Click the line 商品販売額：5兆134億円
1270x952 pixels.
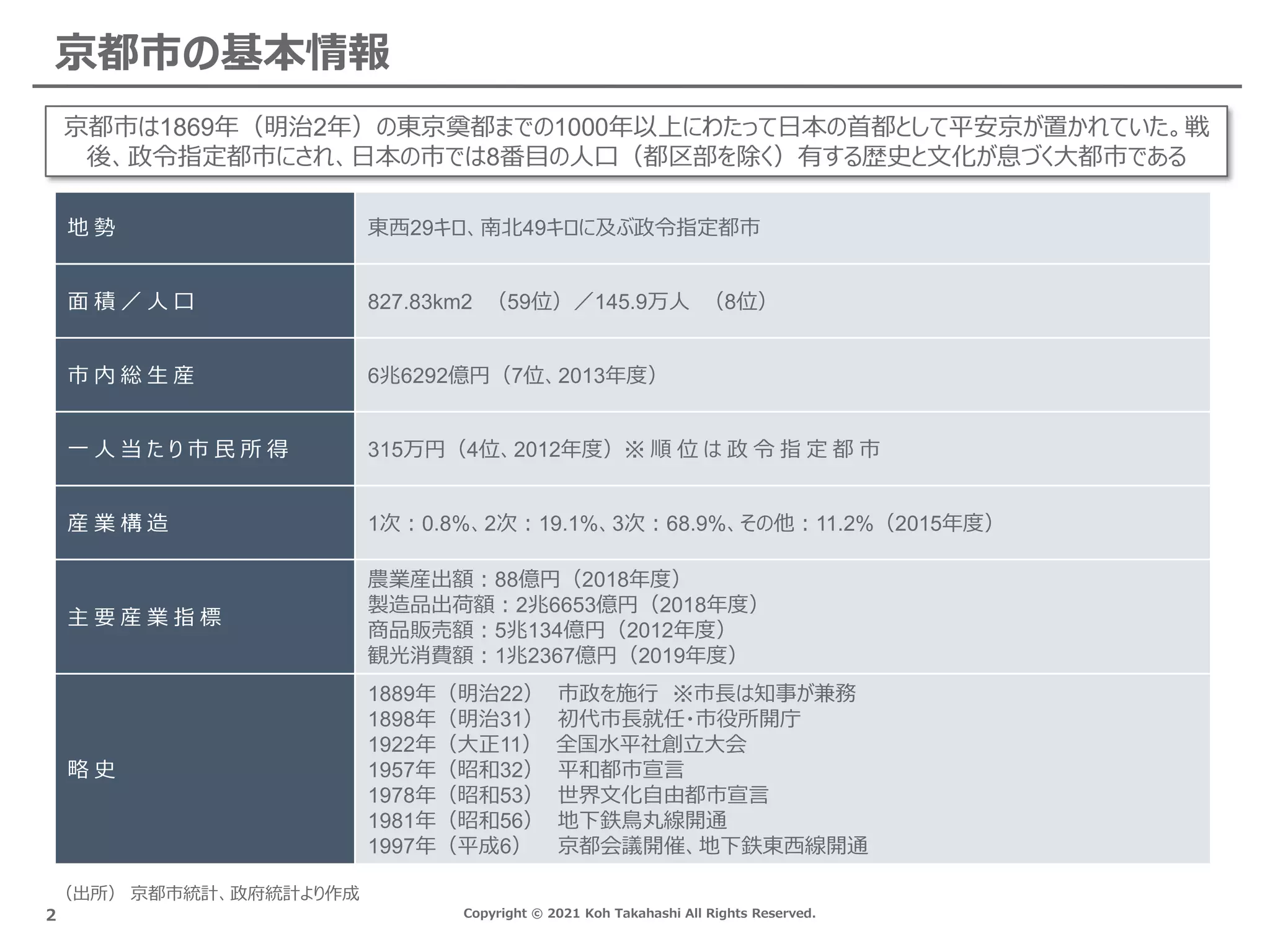pyautogui.click(x=547, y=630)
